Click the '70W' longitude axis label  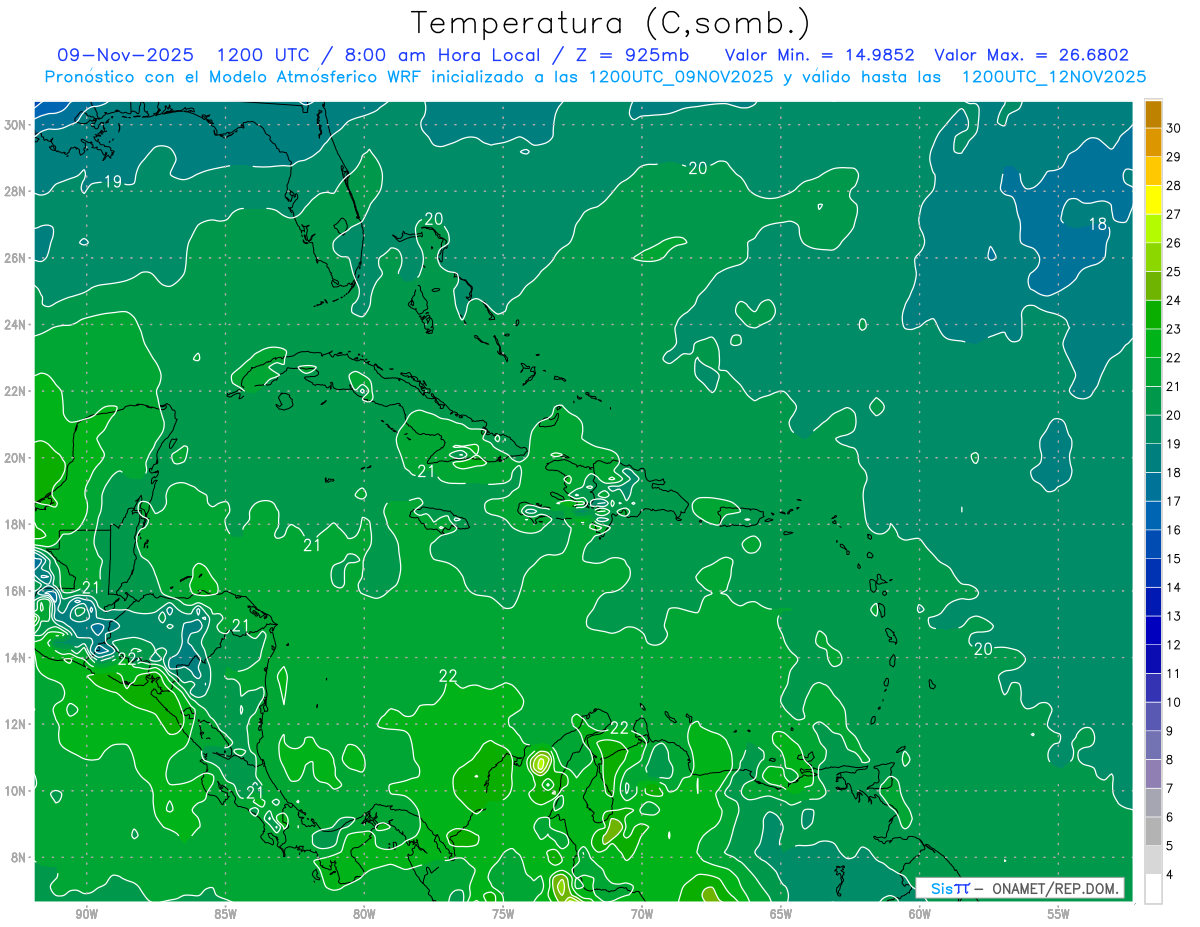click(642, 913)
